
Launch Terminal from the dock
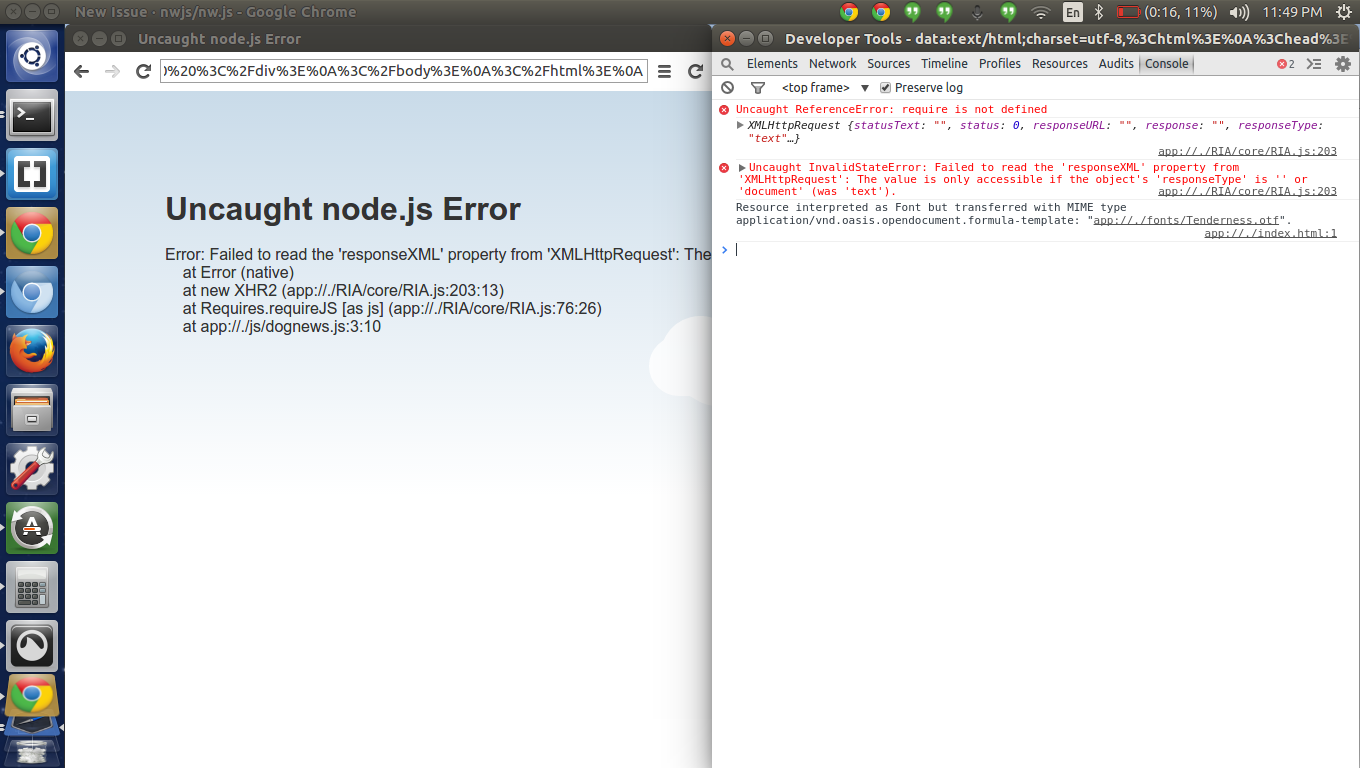click(32, 116)
